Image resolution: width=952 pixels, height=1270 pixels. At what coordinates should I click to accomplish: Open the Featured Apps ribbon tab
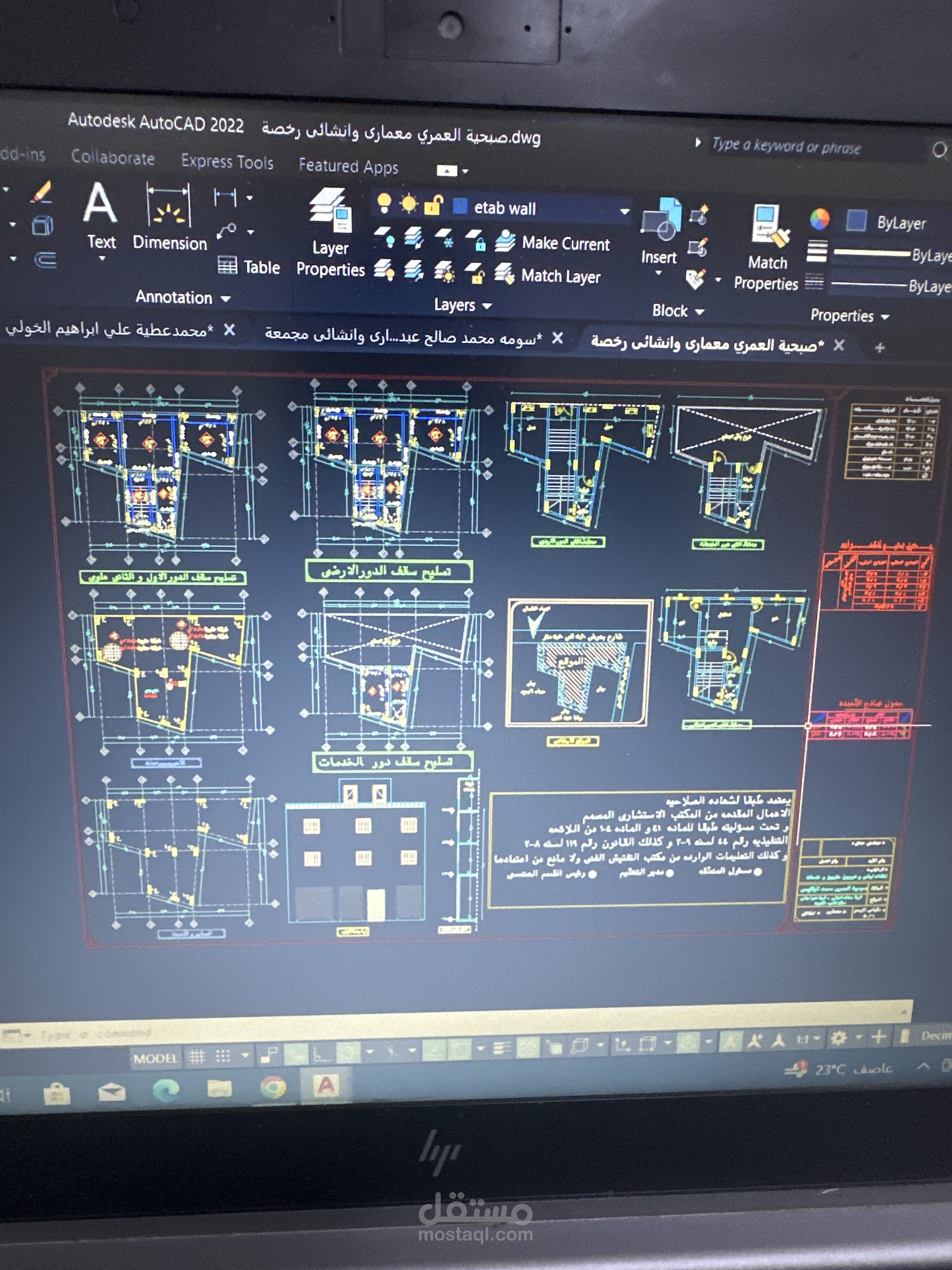pyautogui.click(x=348, y=166)
